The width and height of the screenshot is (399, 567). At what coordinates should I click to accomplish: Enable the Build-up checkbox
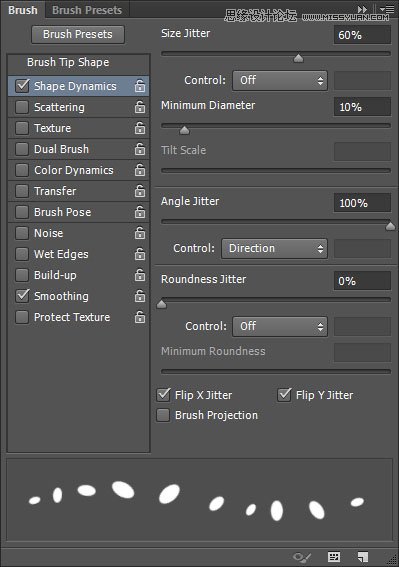(22, 275)
